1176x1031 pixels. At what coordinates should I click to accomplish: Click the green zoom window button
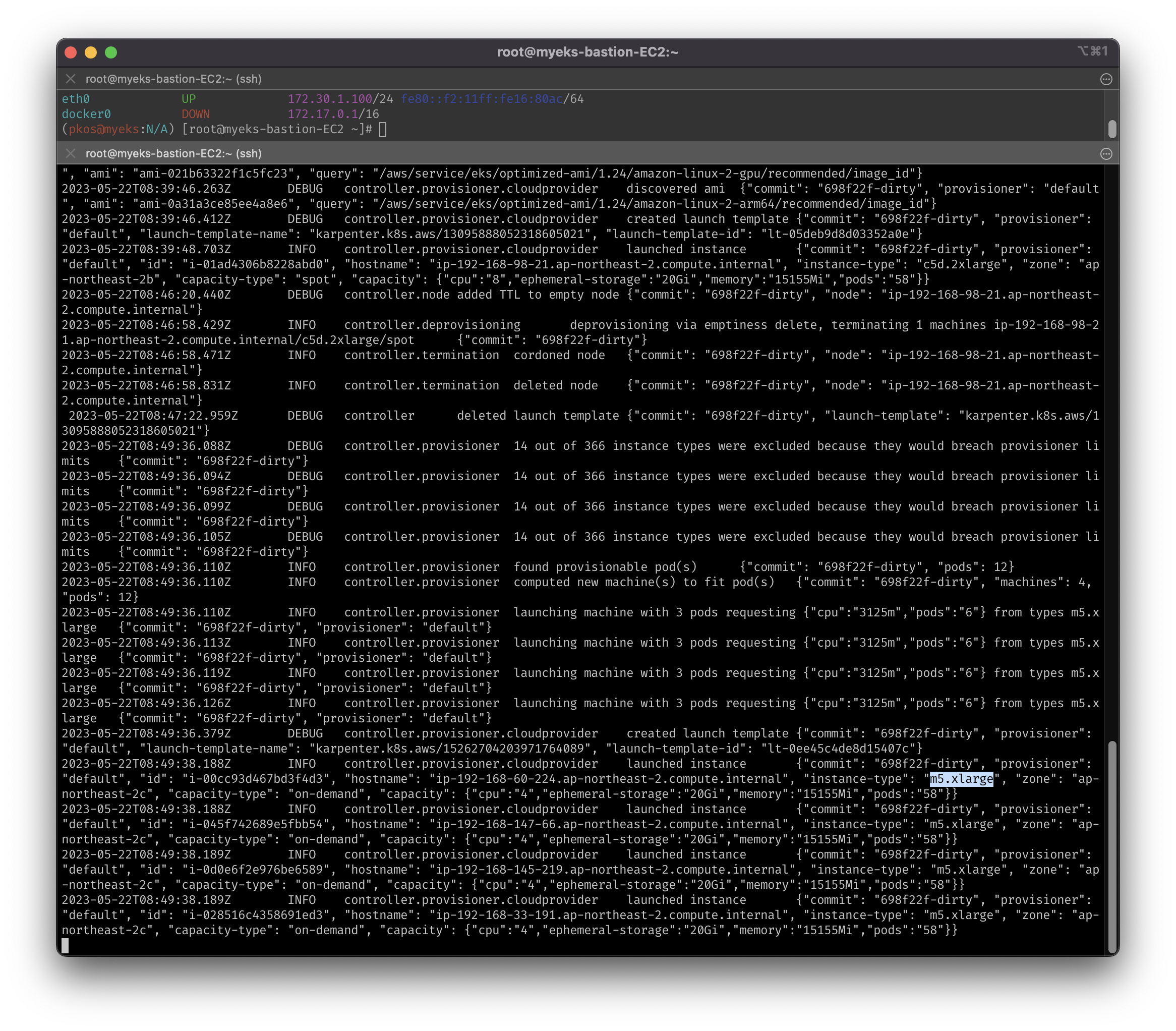click(x=111, y=52)
